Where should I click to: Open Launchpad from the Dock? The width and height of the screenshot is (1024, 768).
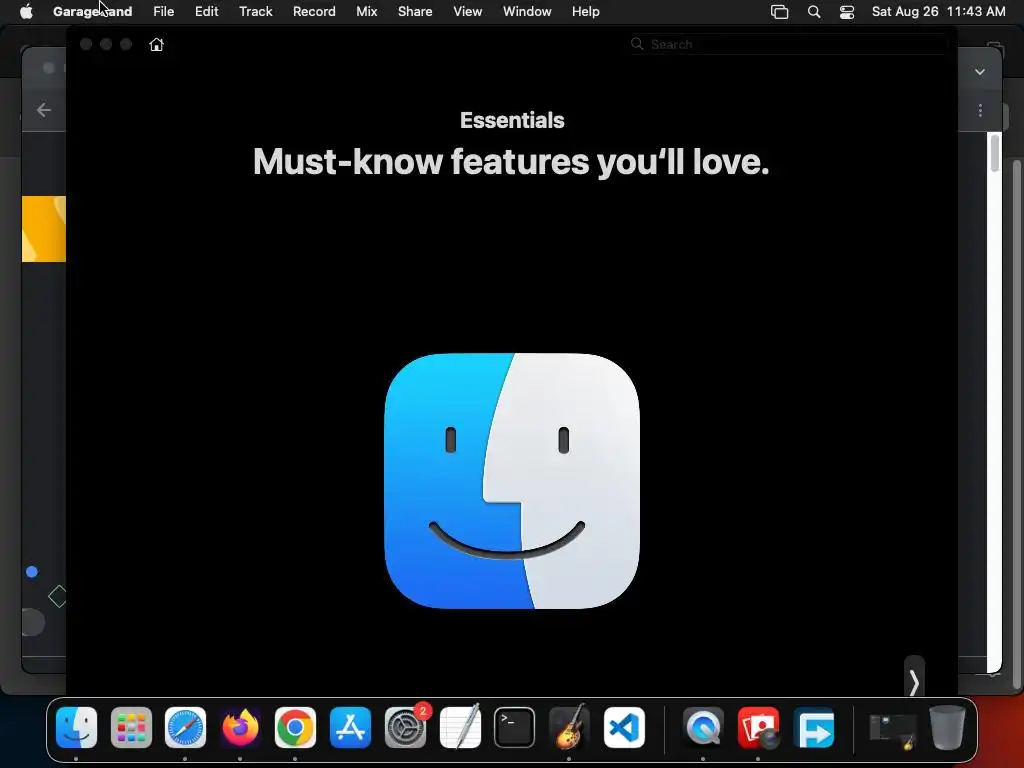[x=131, y=727]
